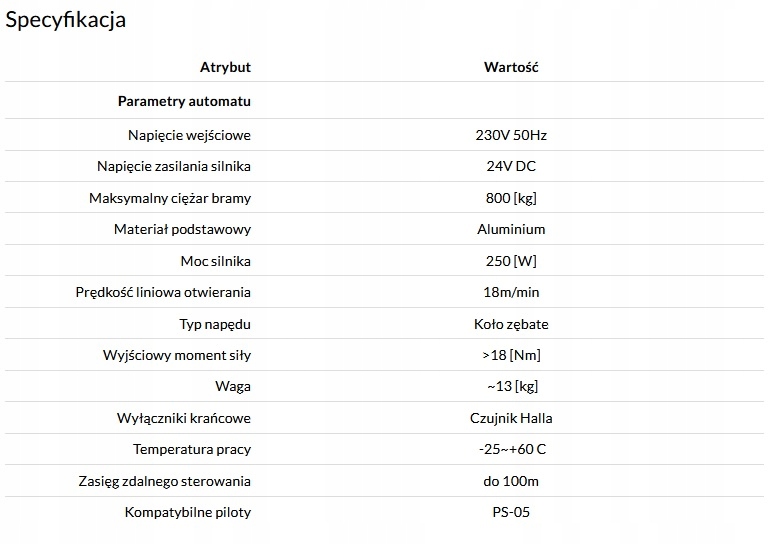Click the Aluminium material value
The image size is (774, 544).
click(511, 229)
